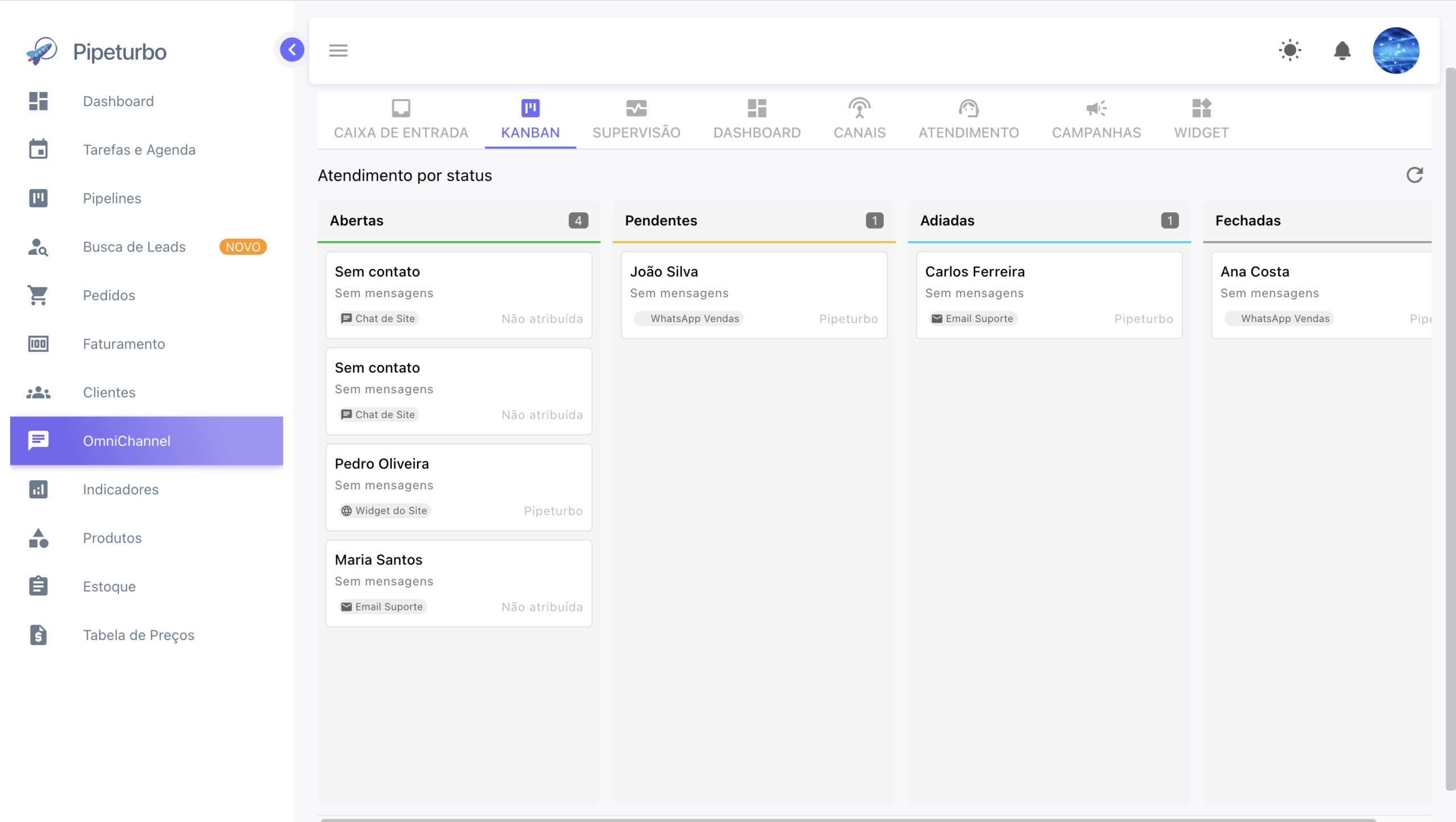The height and width of the screenshot is (822, 1456).
Task: Click the horizontal scrollbar under the kanban
Action: click(x=847, y=820)
